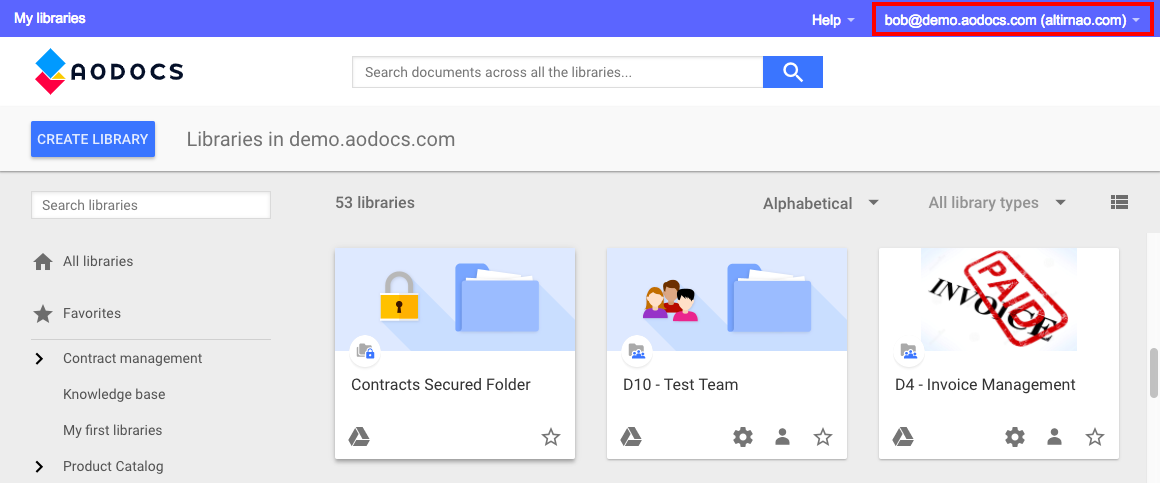Open settings gear on D10 - Test Team
1160x483 pixels.
(x=743, y=437)
